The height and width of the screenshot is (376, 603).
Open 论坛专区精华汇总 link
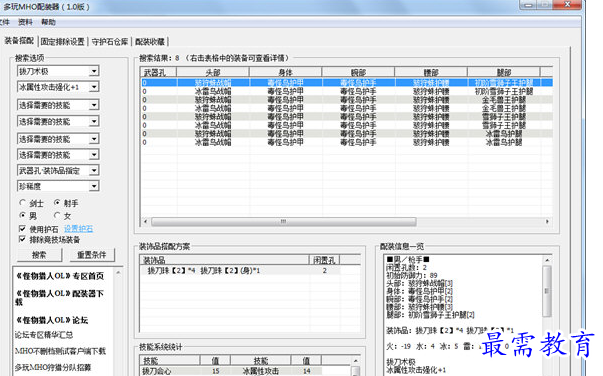44,335
